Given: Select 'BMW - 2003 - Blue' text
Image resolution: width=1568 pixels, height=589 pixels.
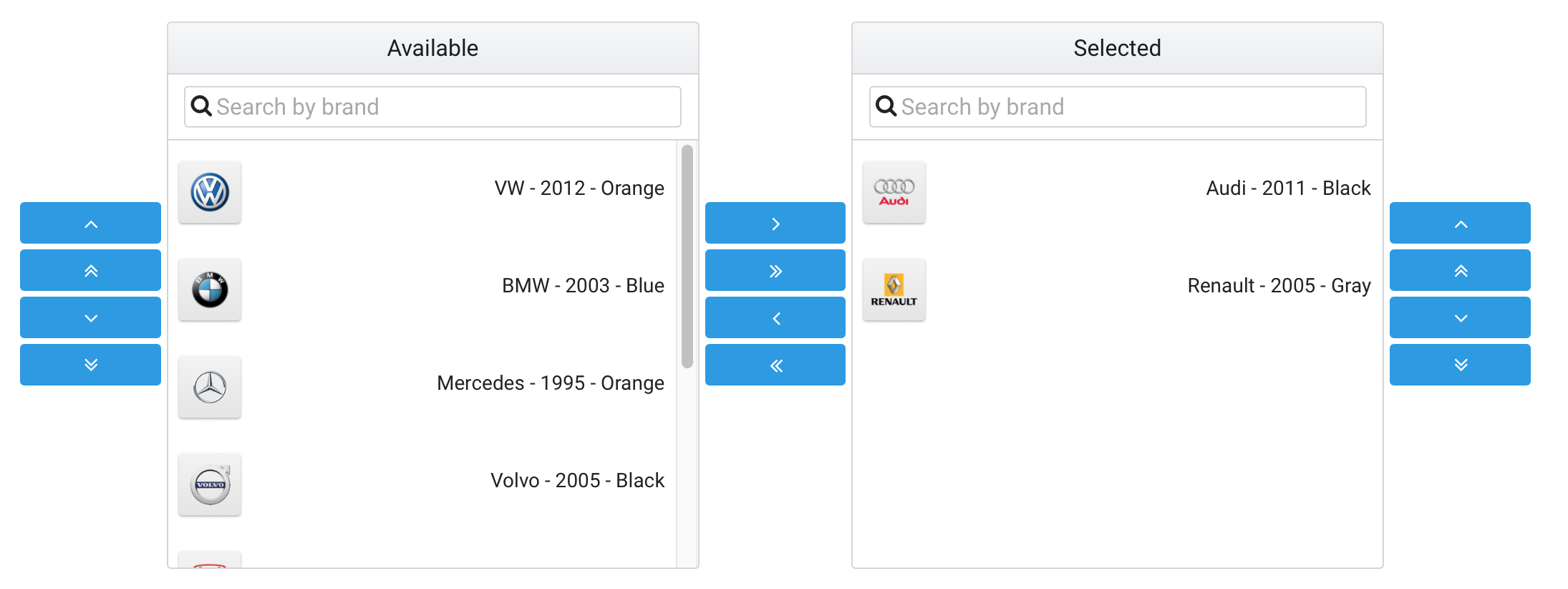Looking at the screenshot, I should point(583,285).
